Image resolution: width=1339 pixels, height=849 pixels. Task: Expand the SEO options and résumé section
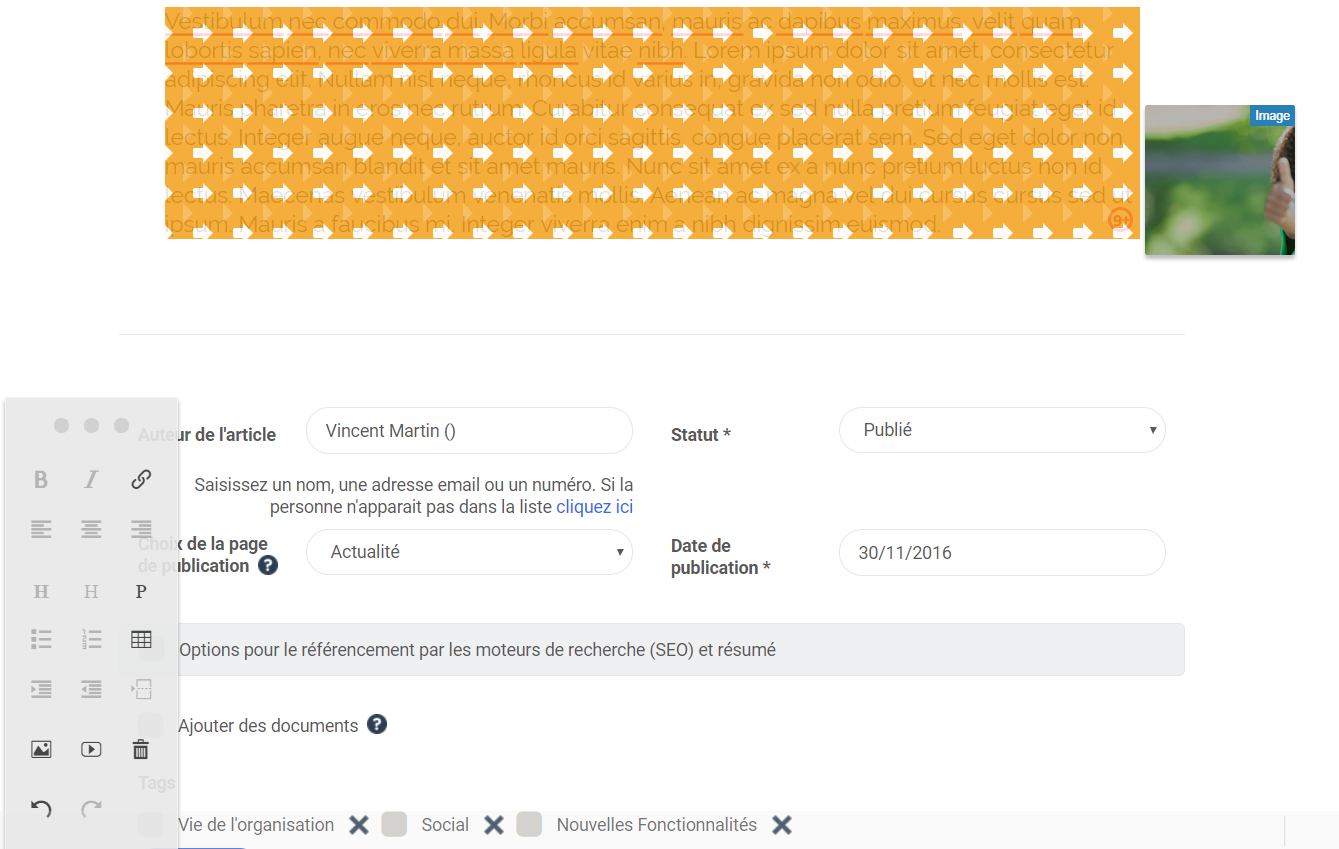[x=477, y=650]
